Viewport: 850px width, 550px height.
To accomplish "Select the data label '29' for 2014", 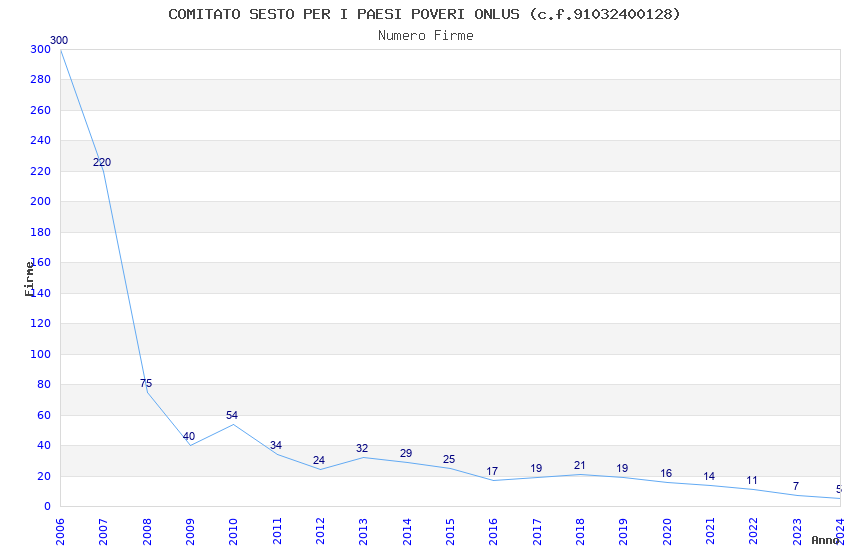I will pyautogui.click(x=406, y=453).
